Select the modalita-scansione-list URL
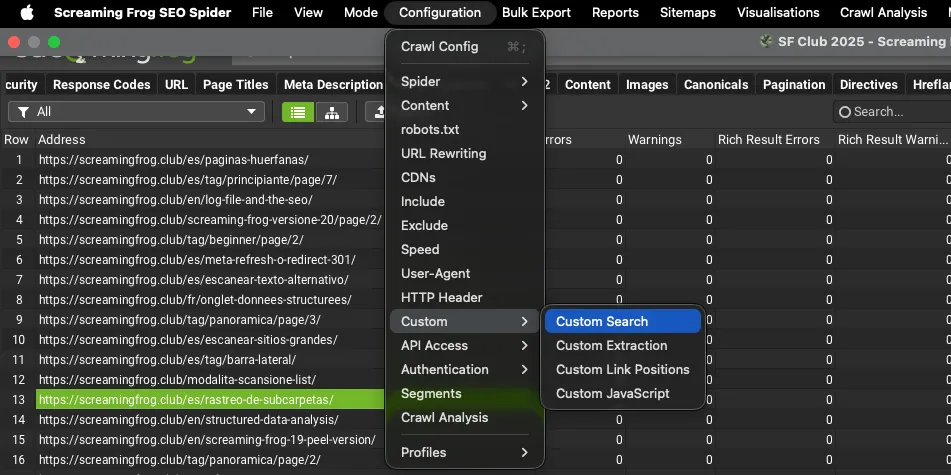This screenshot has width=951, height=475. [178, 380]
